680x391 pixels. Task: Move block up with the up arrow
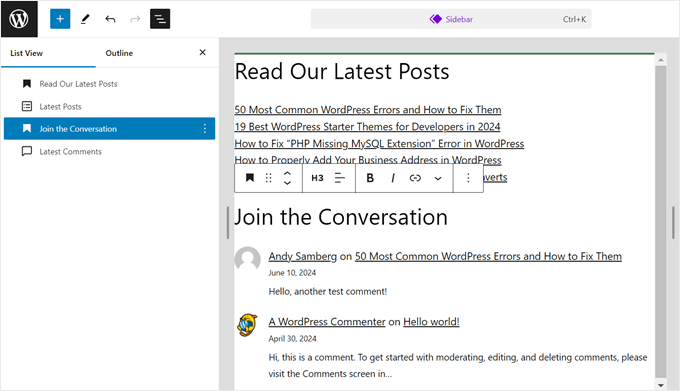(x=287, y=173)
